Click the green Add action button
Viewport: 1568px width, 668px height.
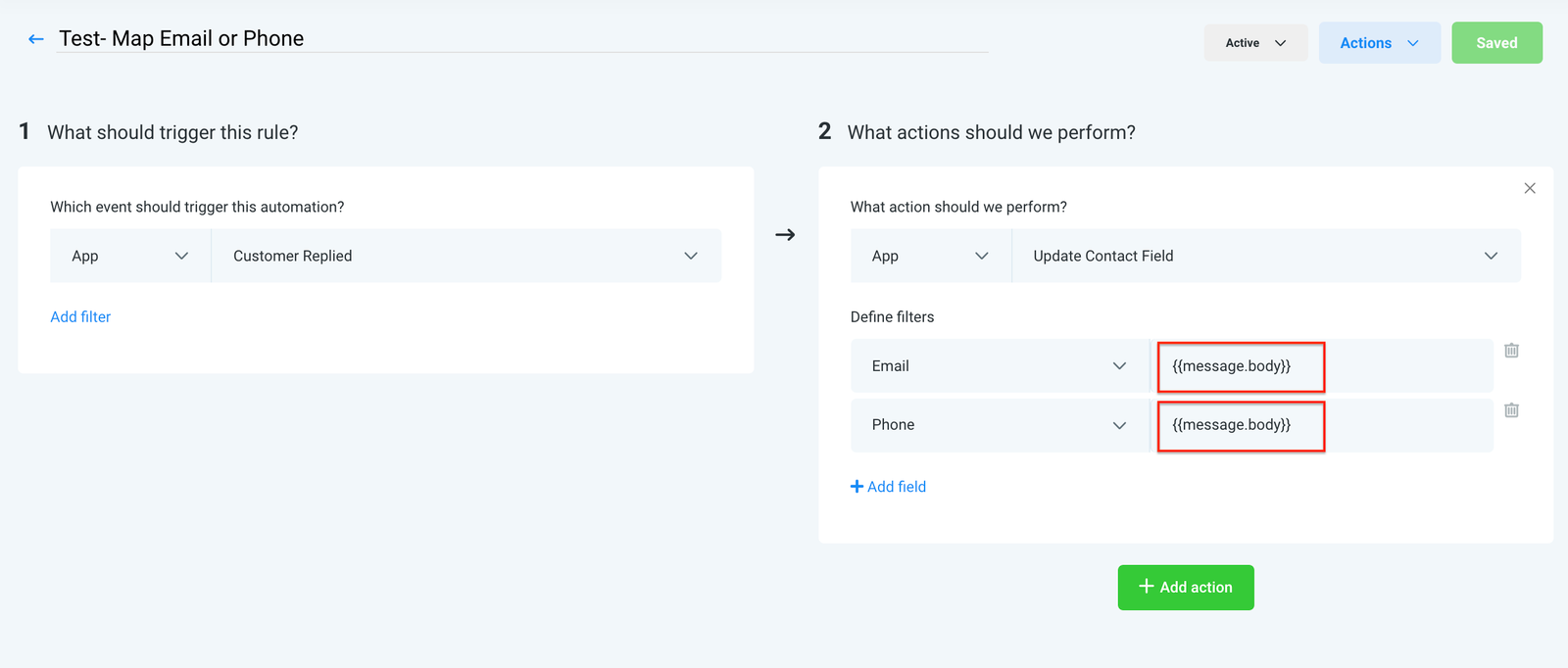click(1185, 588)
